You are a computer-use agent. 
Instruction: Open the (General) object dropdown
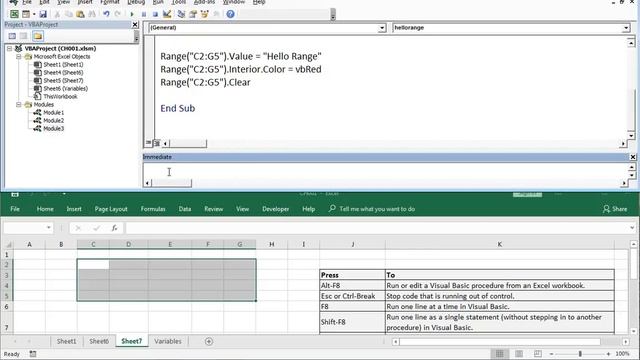pyautogui.click(x=382, y=28)
